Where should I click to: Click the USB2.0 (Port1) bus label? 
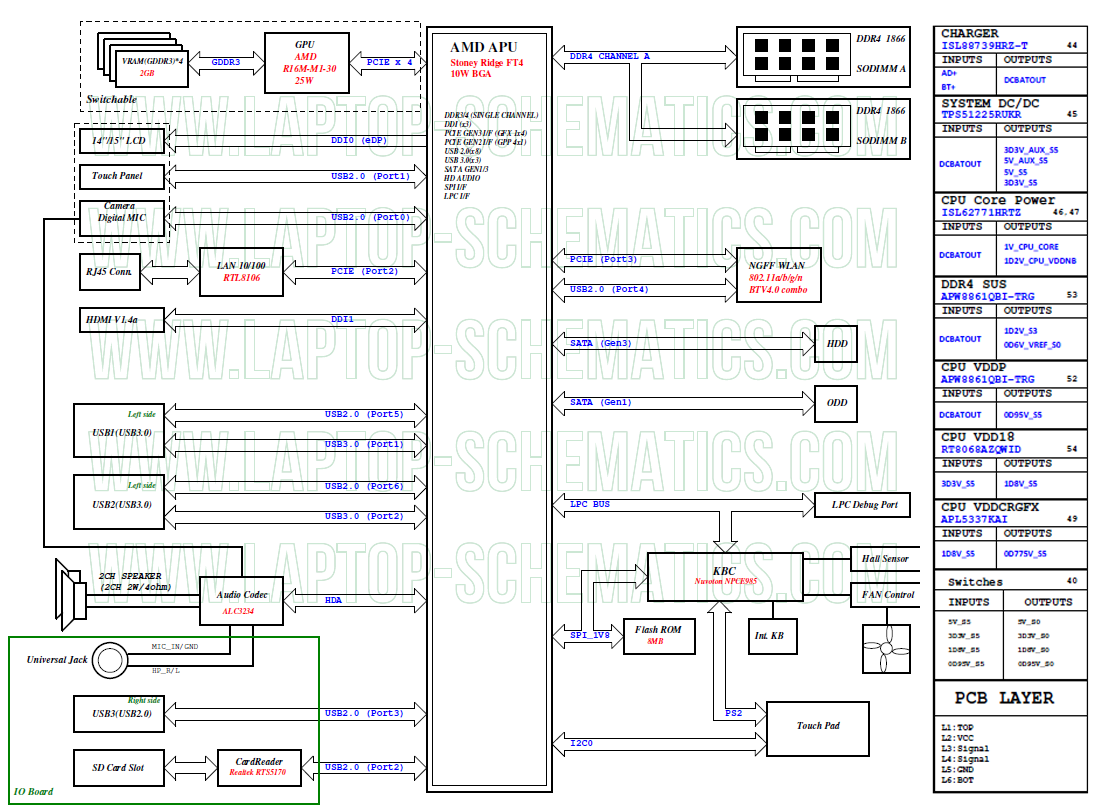point(371,176)
